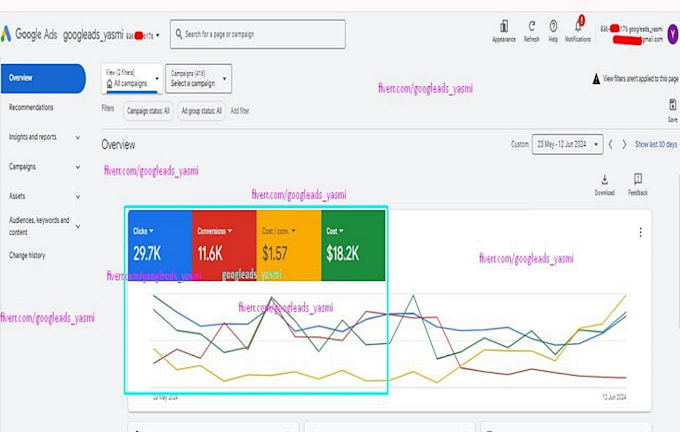Viewport: 680px width, 432px height.
Task: Click the view filters warning icon
Action: coord(596,79)
